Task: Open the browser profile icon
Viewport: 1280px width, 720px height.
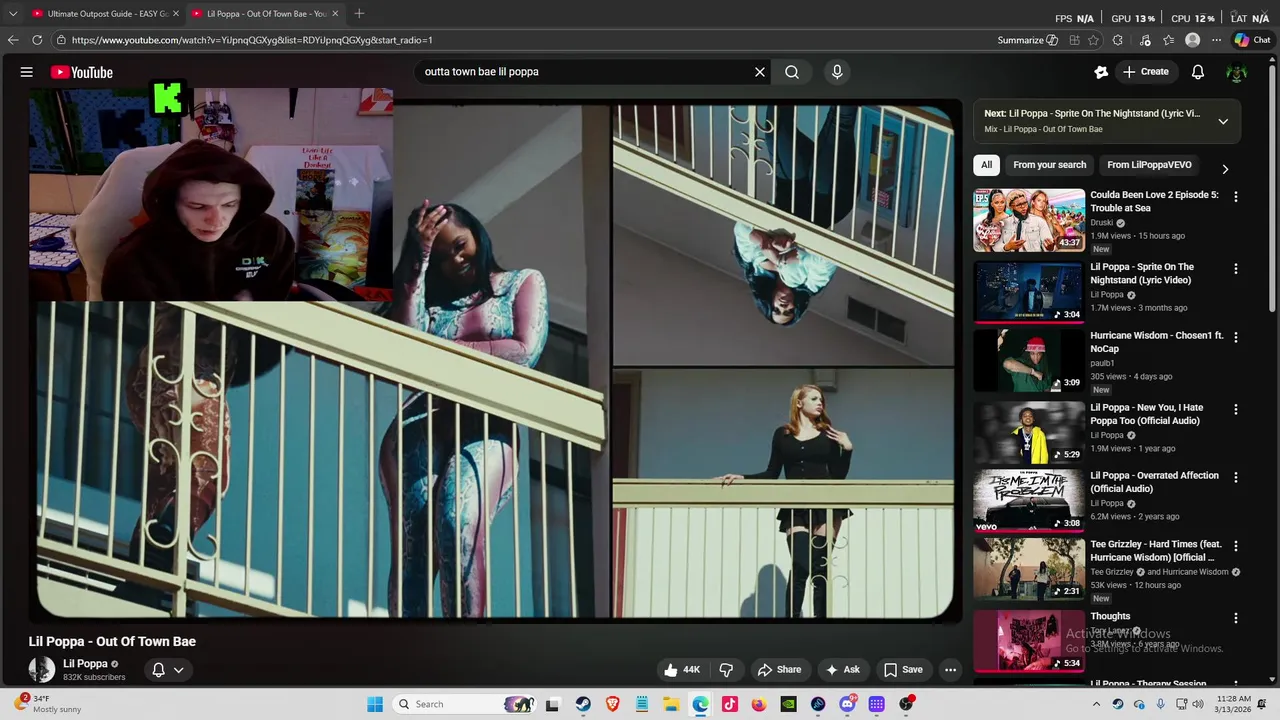Action: pos(1192,40)
